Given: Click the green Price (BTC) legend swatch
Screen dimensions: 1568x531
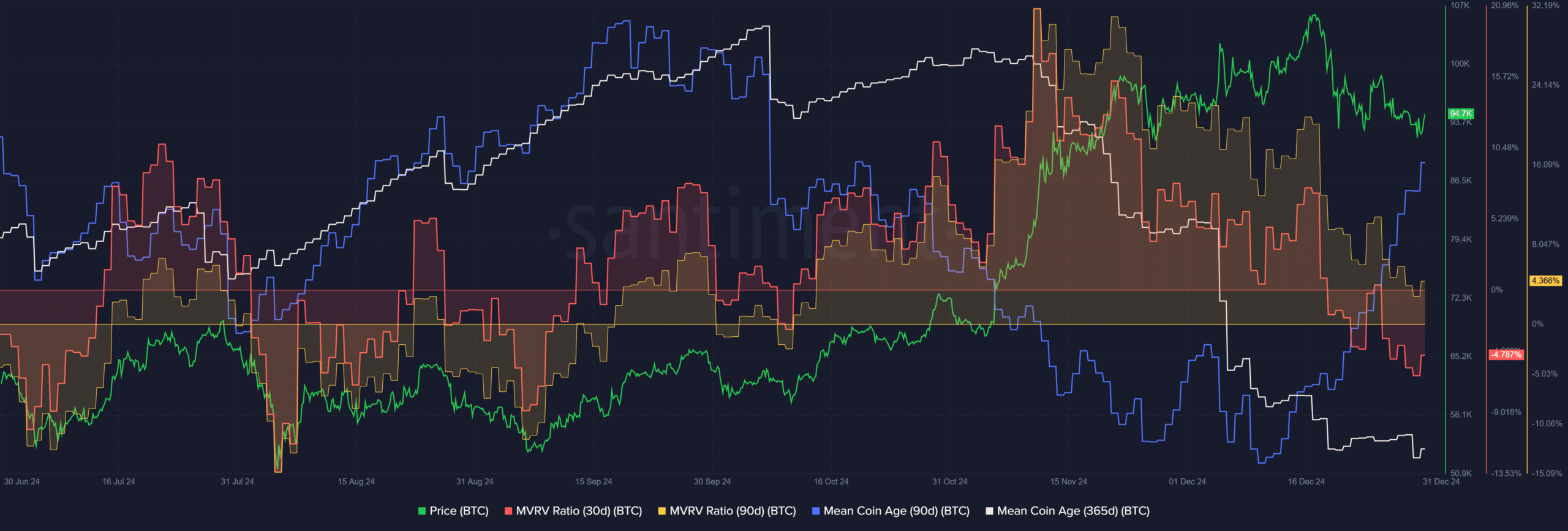Looking at the screenshot, I should pyautogui.click(x=422, y=511).
